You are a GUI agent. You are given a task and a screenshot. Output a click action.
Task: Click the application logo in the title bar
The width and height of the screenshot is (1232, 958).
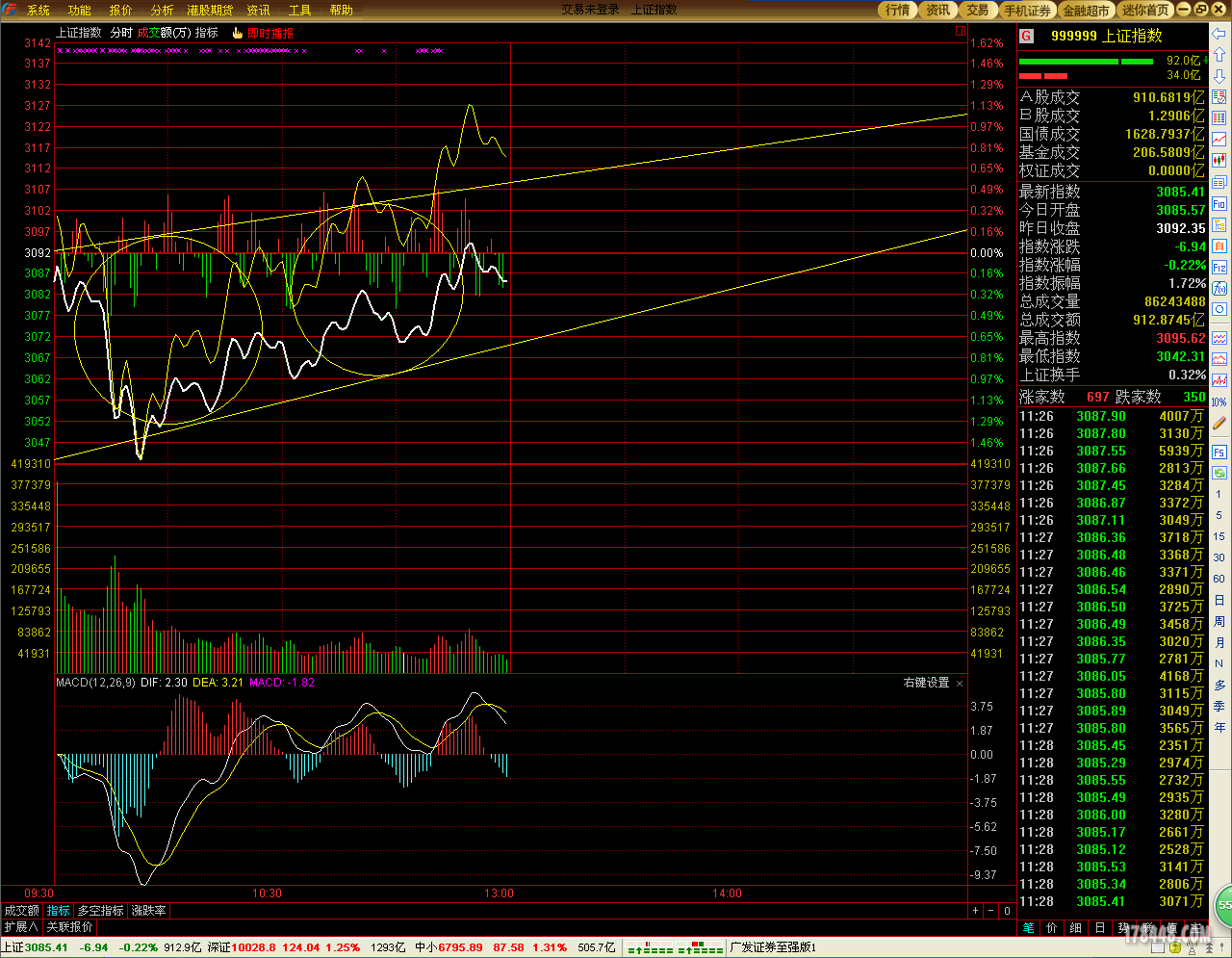point(10,10)
